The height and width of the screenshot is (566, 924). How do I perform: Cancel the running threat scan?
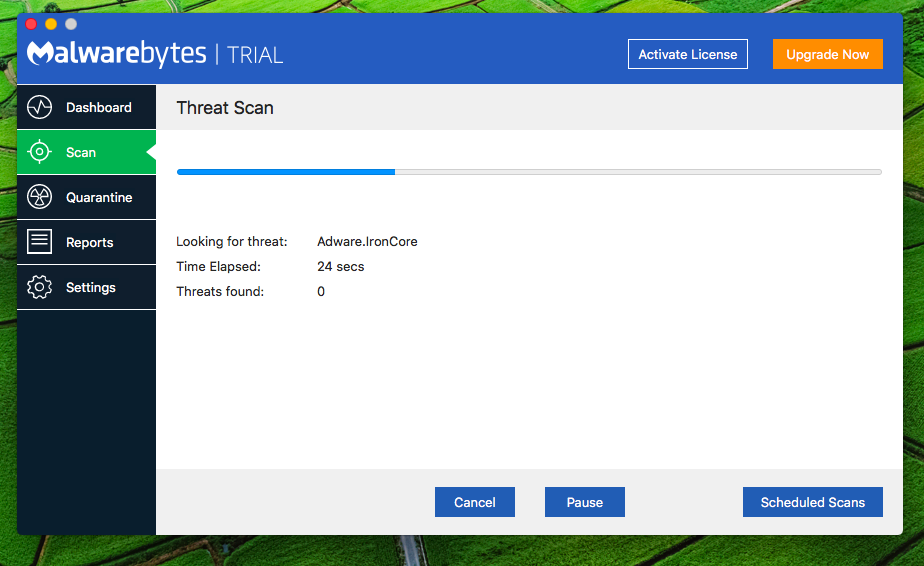[474, 502]
